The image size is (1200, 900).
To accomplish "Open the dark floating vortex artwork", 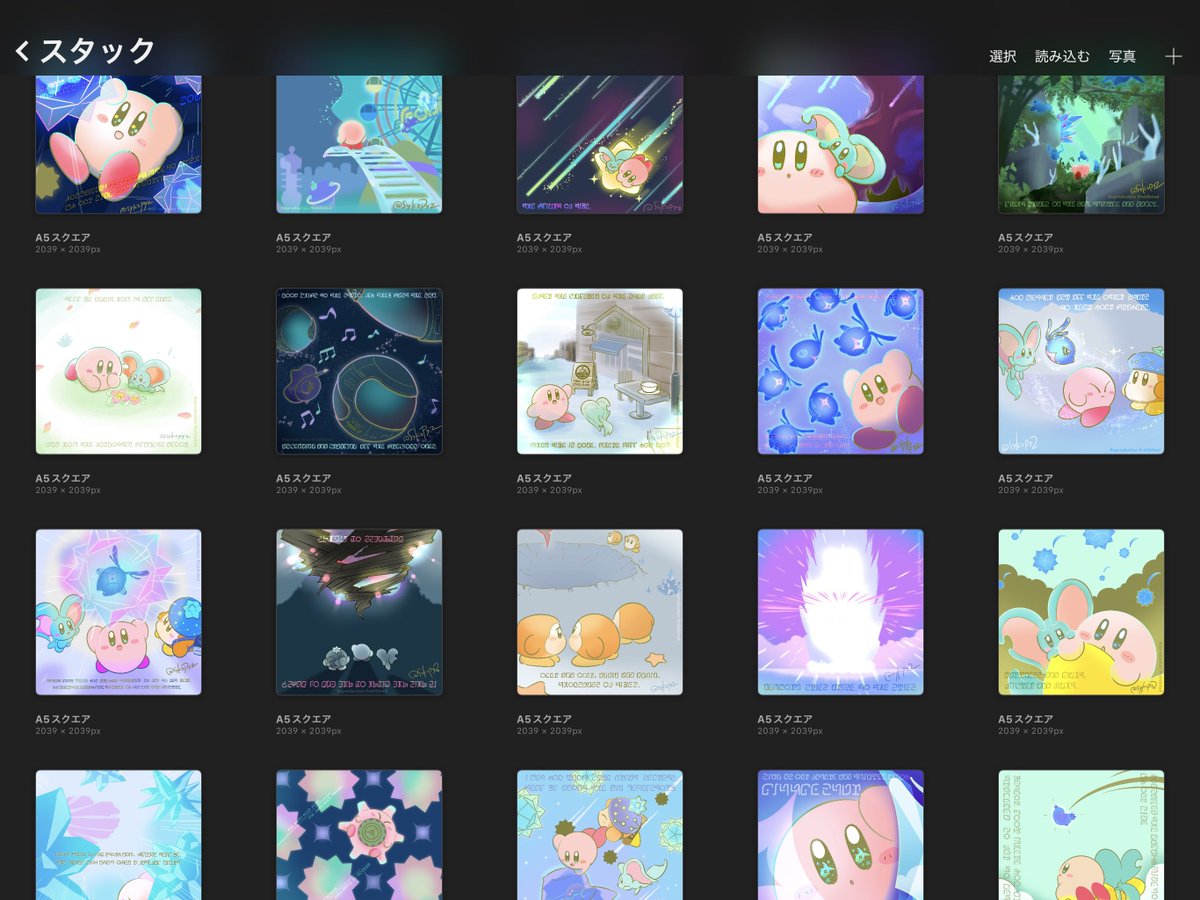I will coord(359,612).
